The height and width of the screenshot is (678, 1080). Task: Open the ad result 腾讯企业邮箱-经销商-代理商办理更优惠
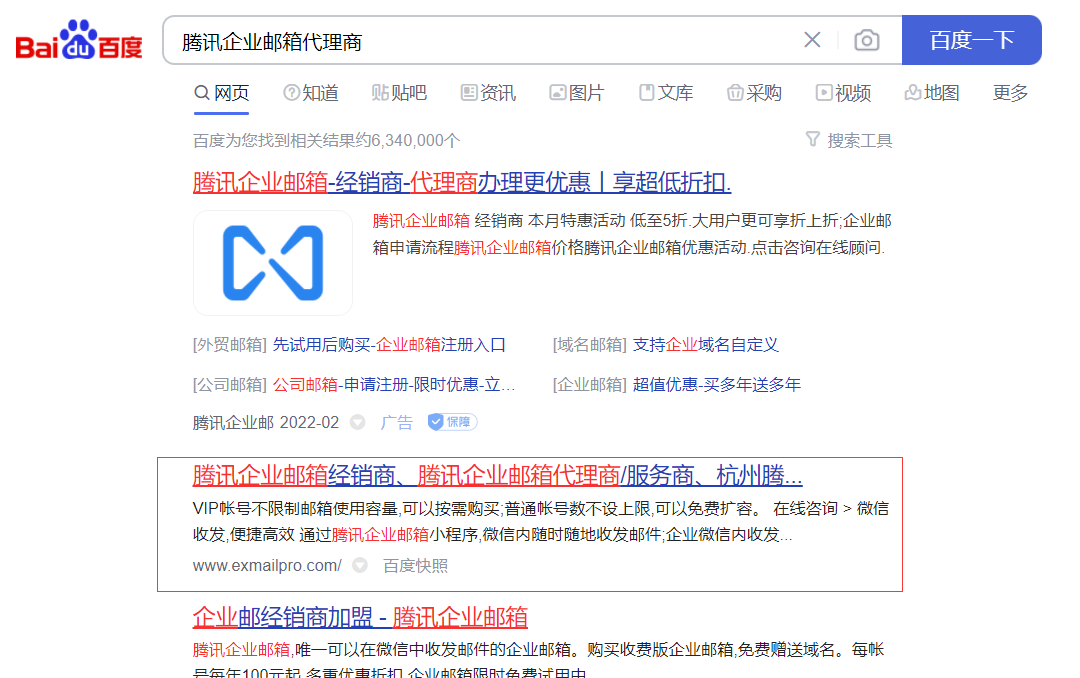(x=461, y=183)
